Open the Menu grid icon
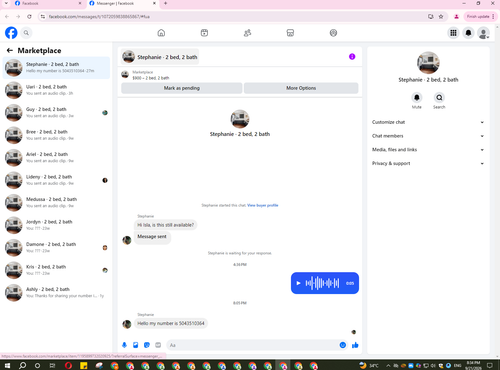The height and width of the screenshot is (370, 500). click(453, 33)
